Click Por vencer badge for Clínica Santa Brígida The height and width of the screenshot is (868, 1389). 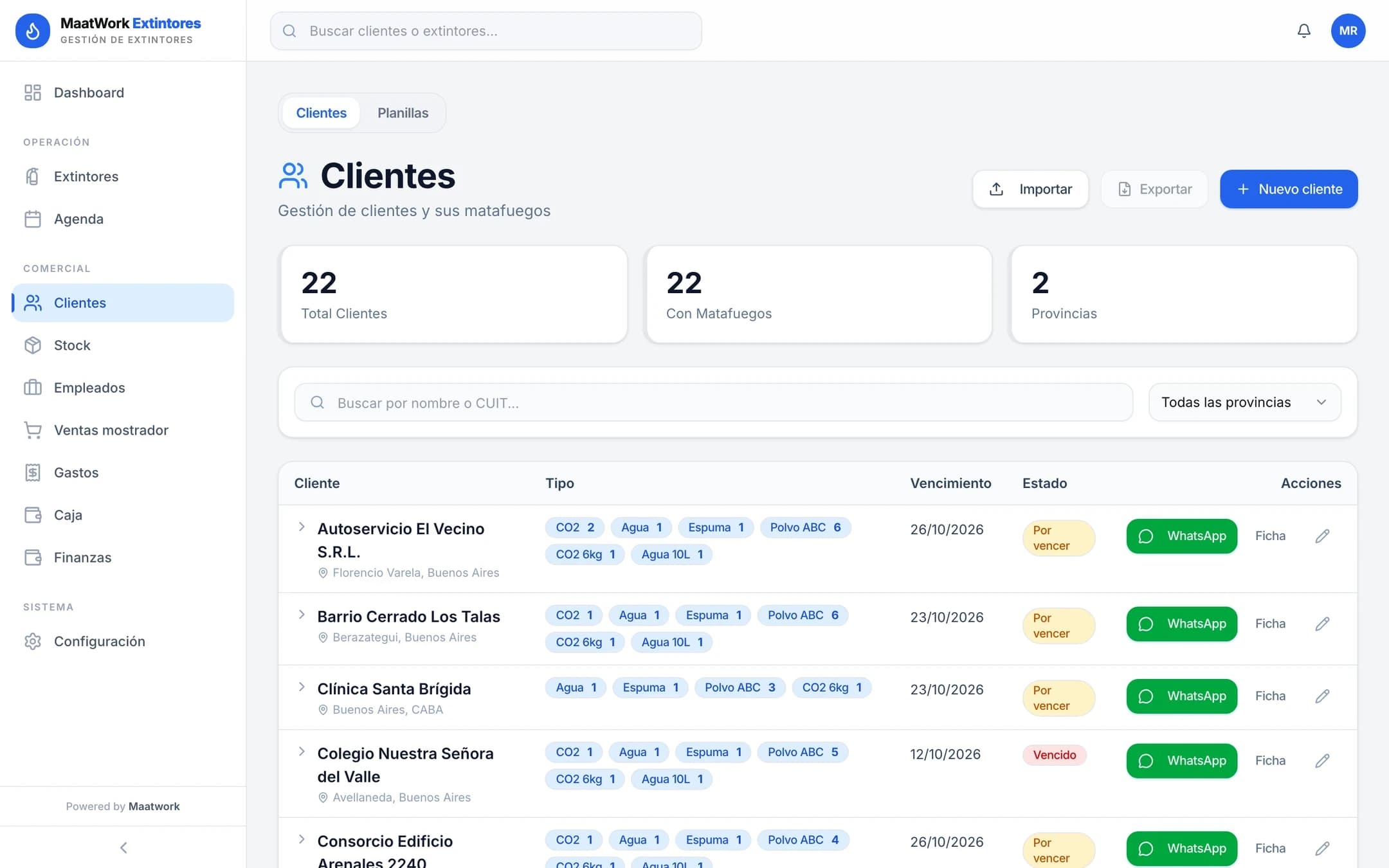point(1058,698)
